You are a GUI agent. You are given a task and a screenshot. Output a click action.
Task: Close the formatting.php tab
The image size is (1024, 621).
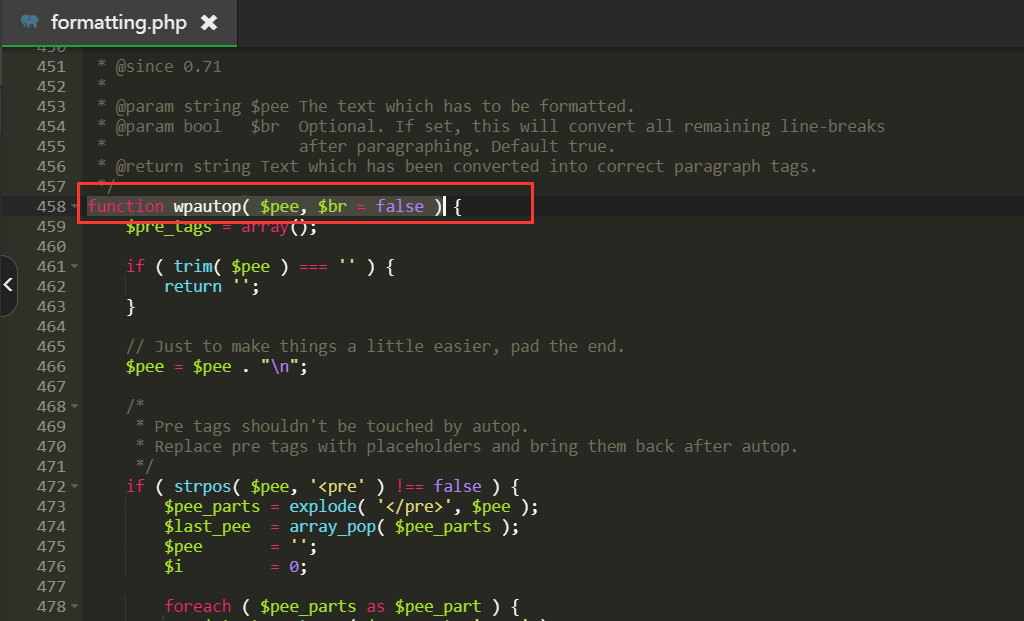[209, 22]
